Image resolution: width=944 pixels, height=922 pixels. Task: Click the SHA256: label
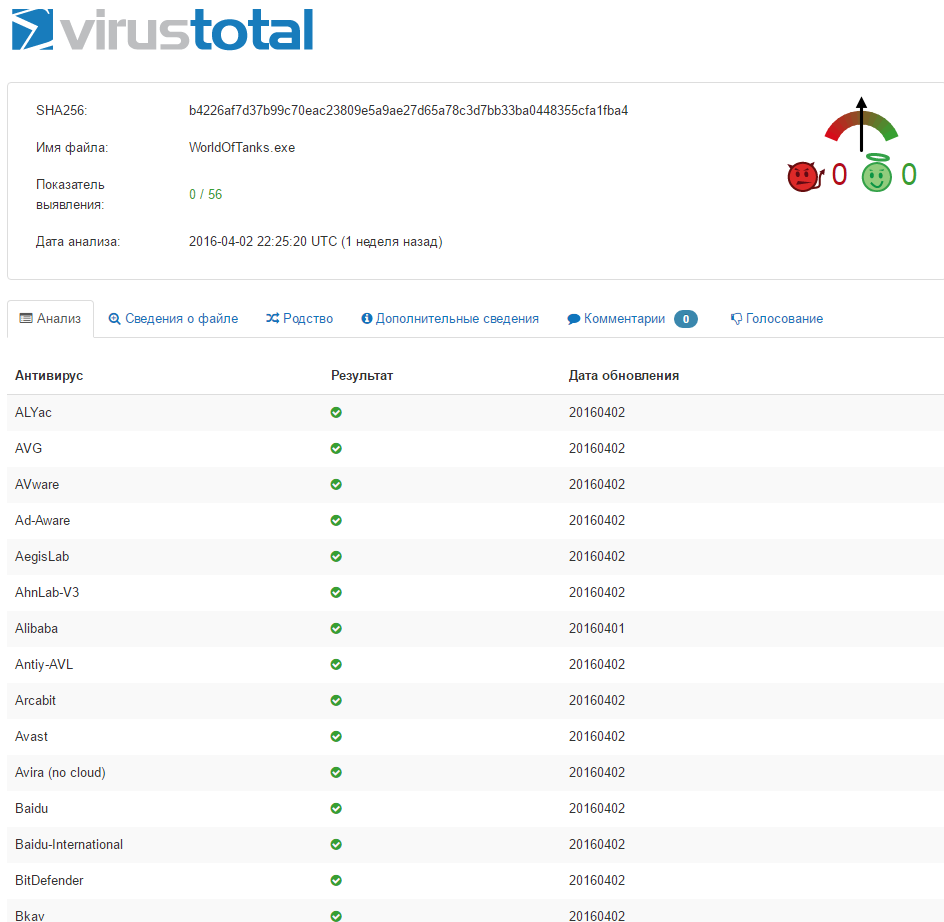coord(61,110)
